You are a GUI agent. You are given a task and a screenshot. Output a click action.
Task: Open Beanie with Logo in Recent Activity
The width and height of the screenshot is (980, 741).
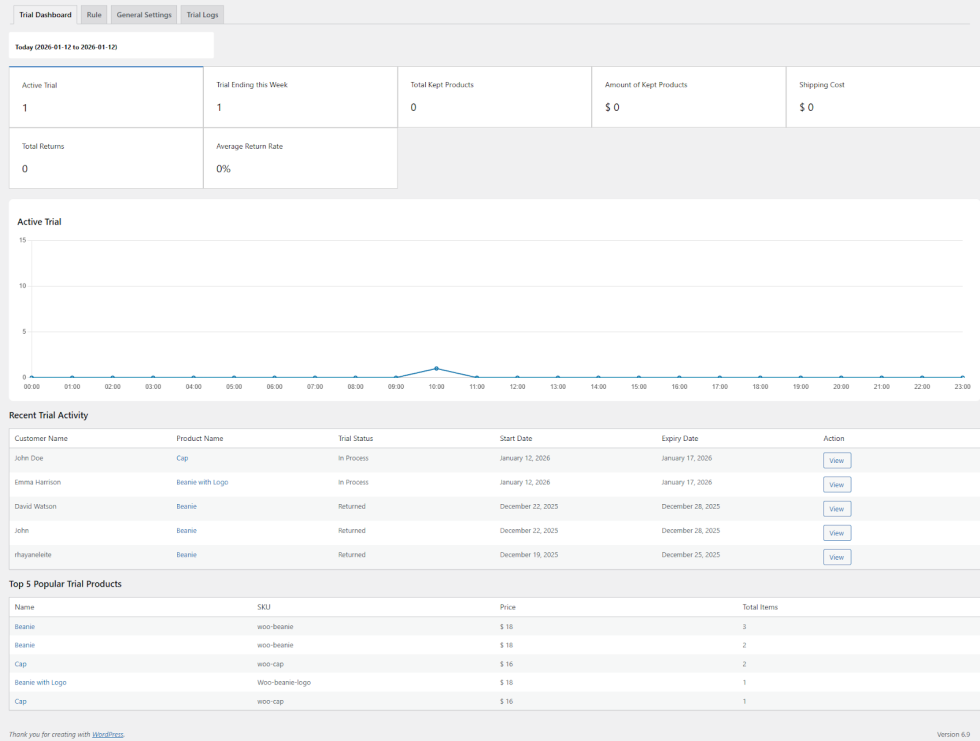click(202, 482)
